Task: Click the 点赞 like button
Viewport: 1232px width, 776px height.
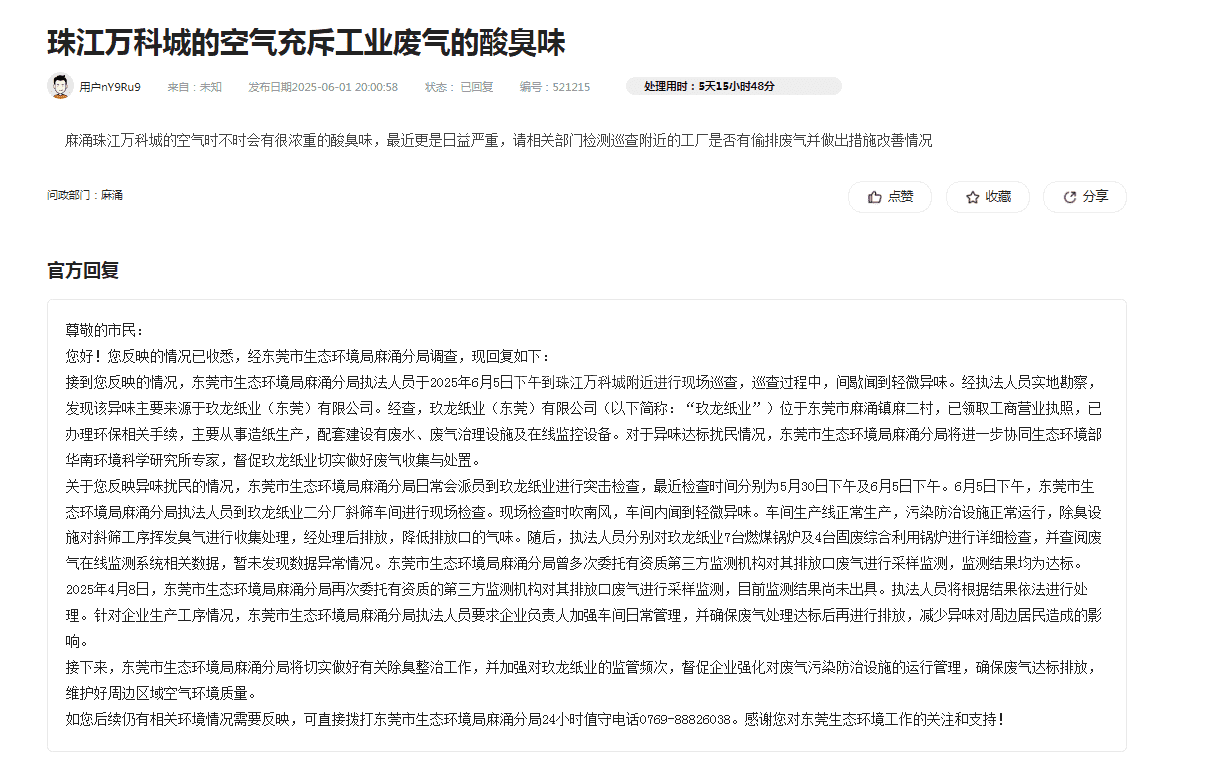Action: click(890, 197)
